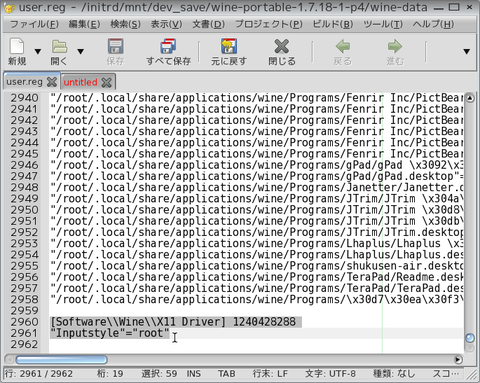The height and width of the screenshot is (383, 480).
Task: Open the 表示(V) menu
Action: (x=166, y=24)
